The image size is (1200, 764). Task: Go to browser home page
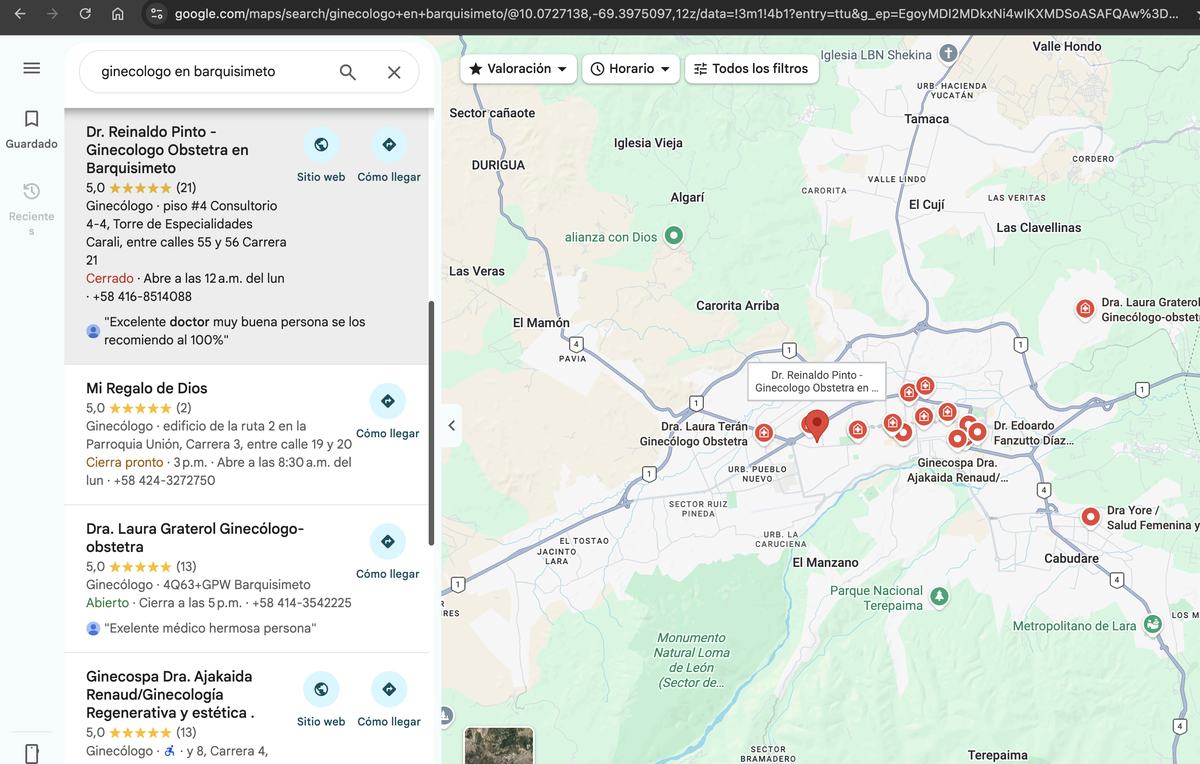click(118, 14)
